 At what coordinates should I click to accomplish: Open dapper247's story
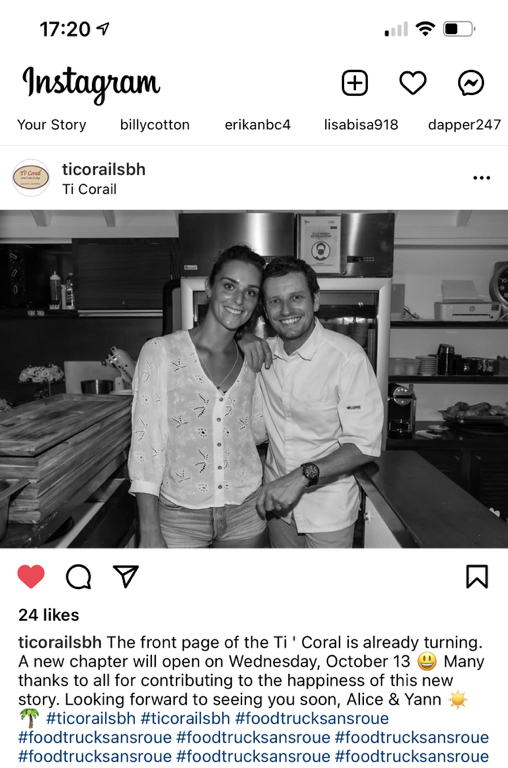[x=464, y=125]
